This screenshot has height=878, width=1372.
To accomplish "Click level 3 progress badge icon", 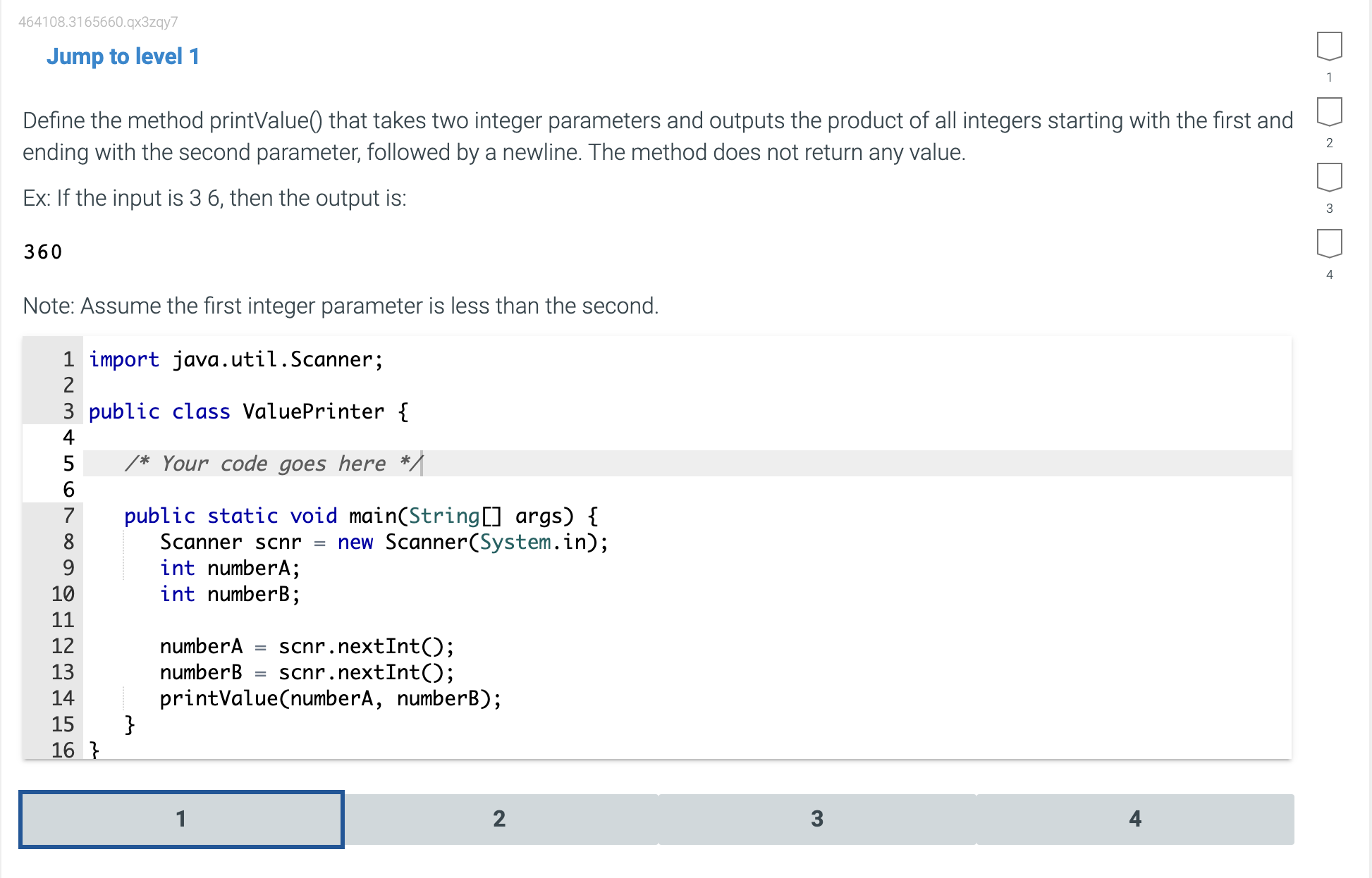I will pos(1329,178).
